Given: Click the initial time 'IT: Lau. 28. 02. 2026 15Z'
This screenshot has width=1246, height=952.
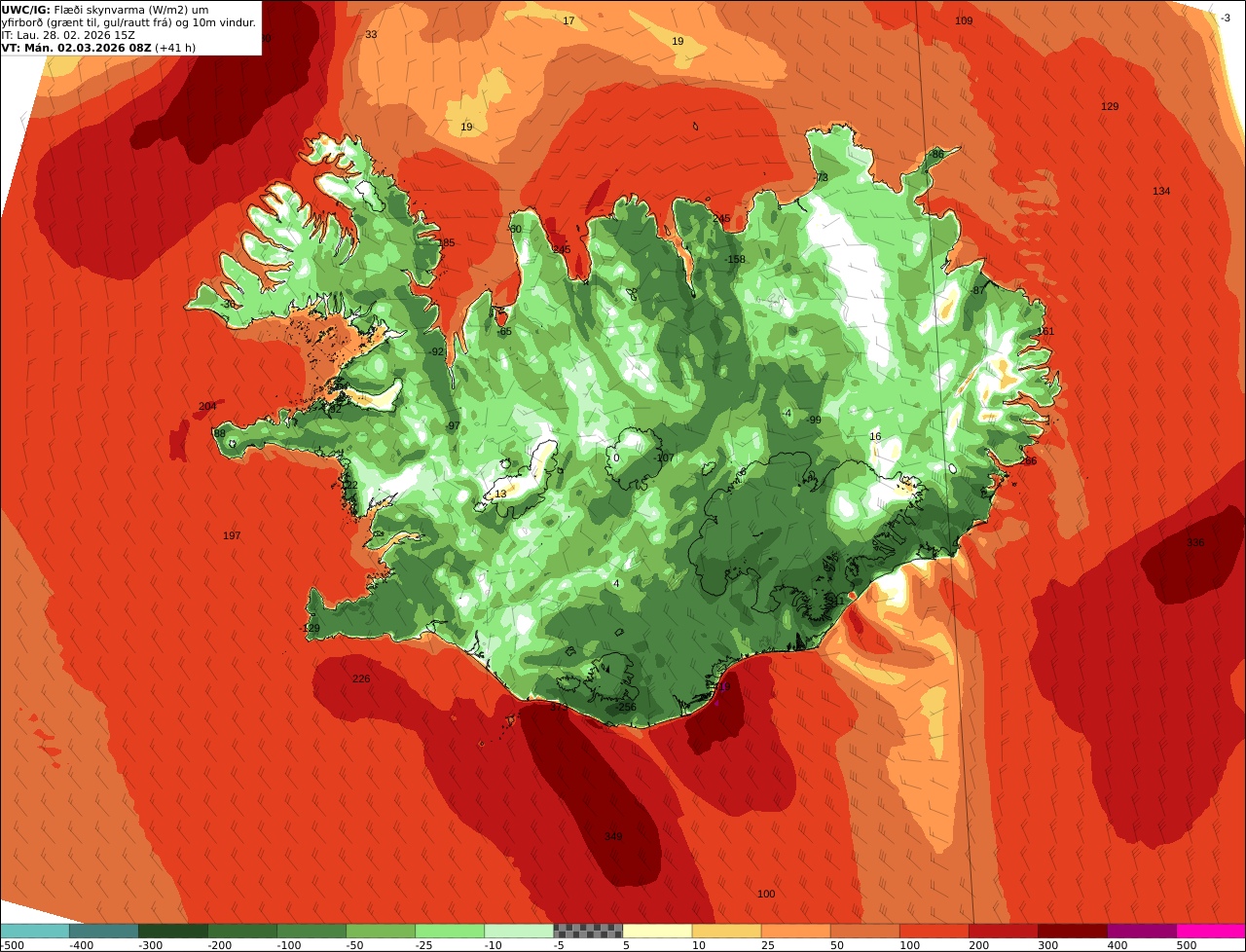Looking at the screenshot, I should [x=68, y=35].
